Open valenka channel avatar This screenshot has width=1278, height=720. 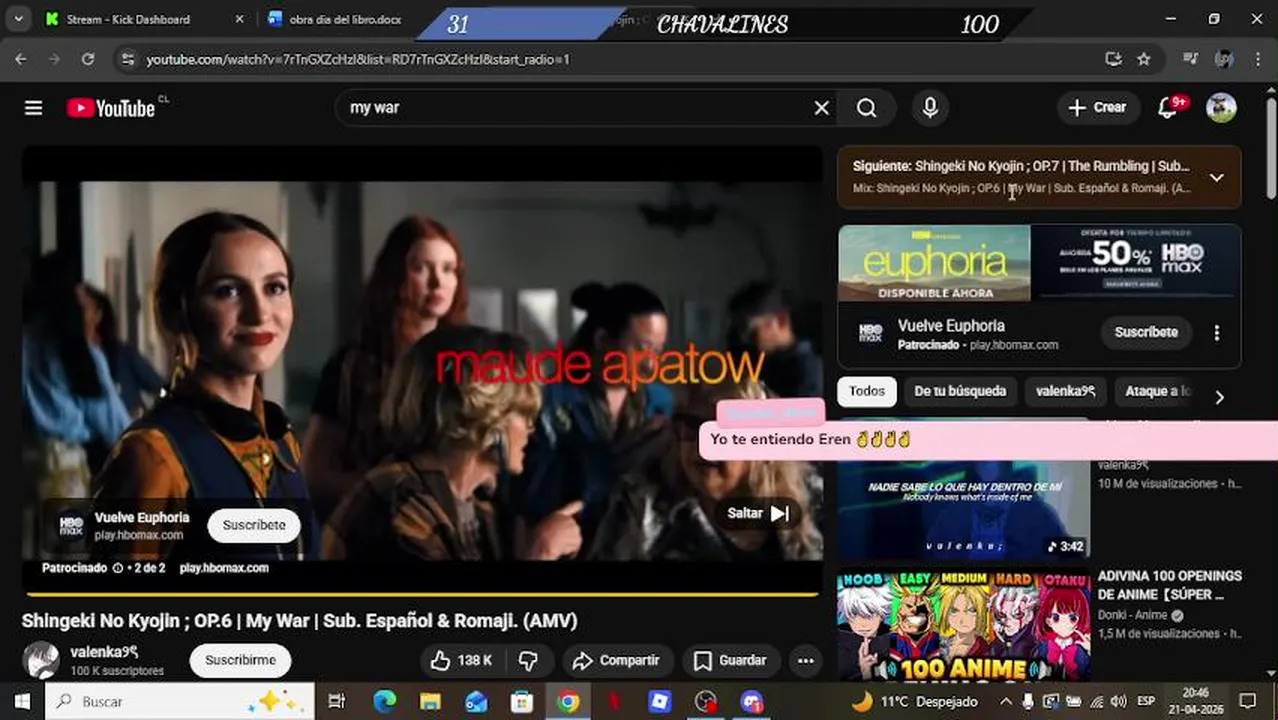tap(41, 660)
